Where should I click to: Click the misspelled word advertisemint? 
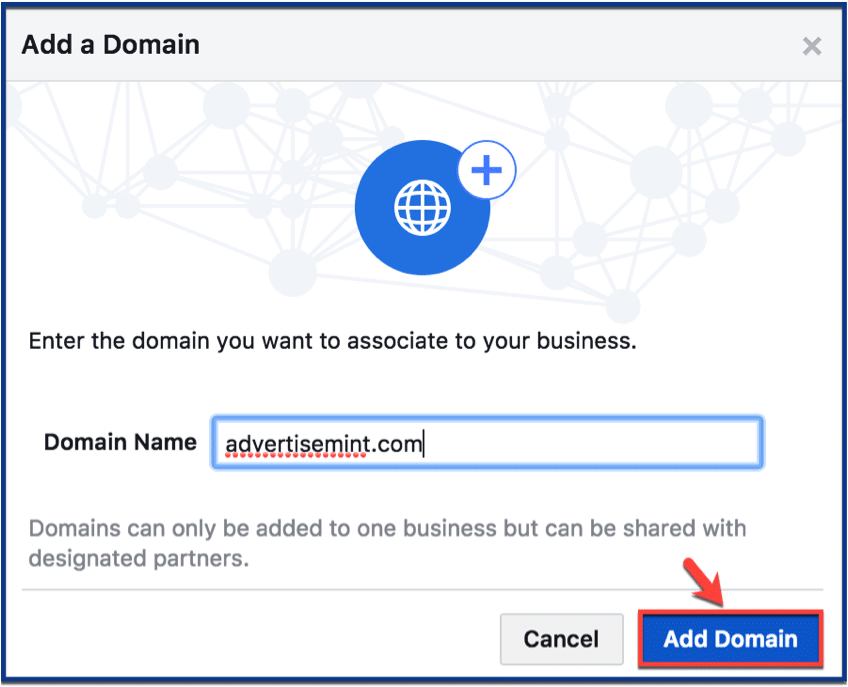pos(297,445)
